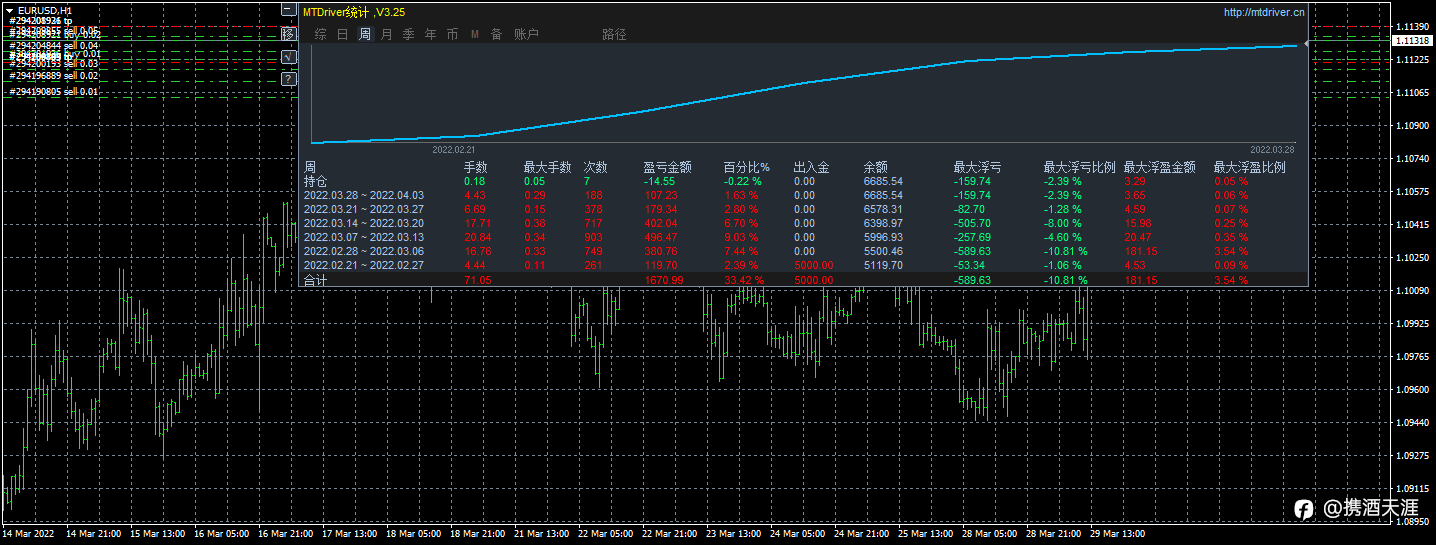This screenshot has width=1436, height=545.
Task: Open the 账户 account tab
Action: [x=526, y=35]
